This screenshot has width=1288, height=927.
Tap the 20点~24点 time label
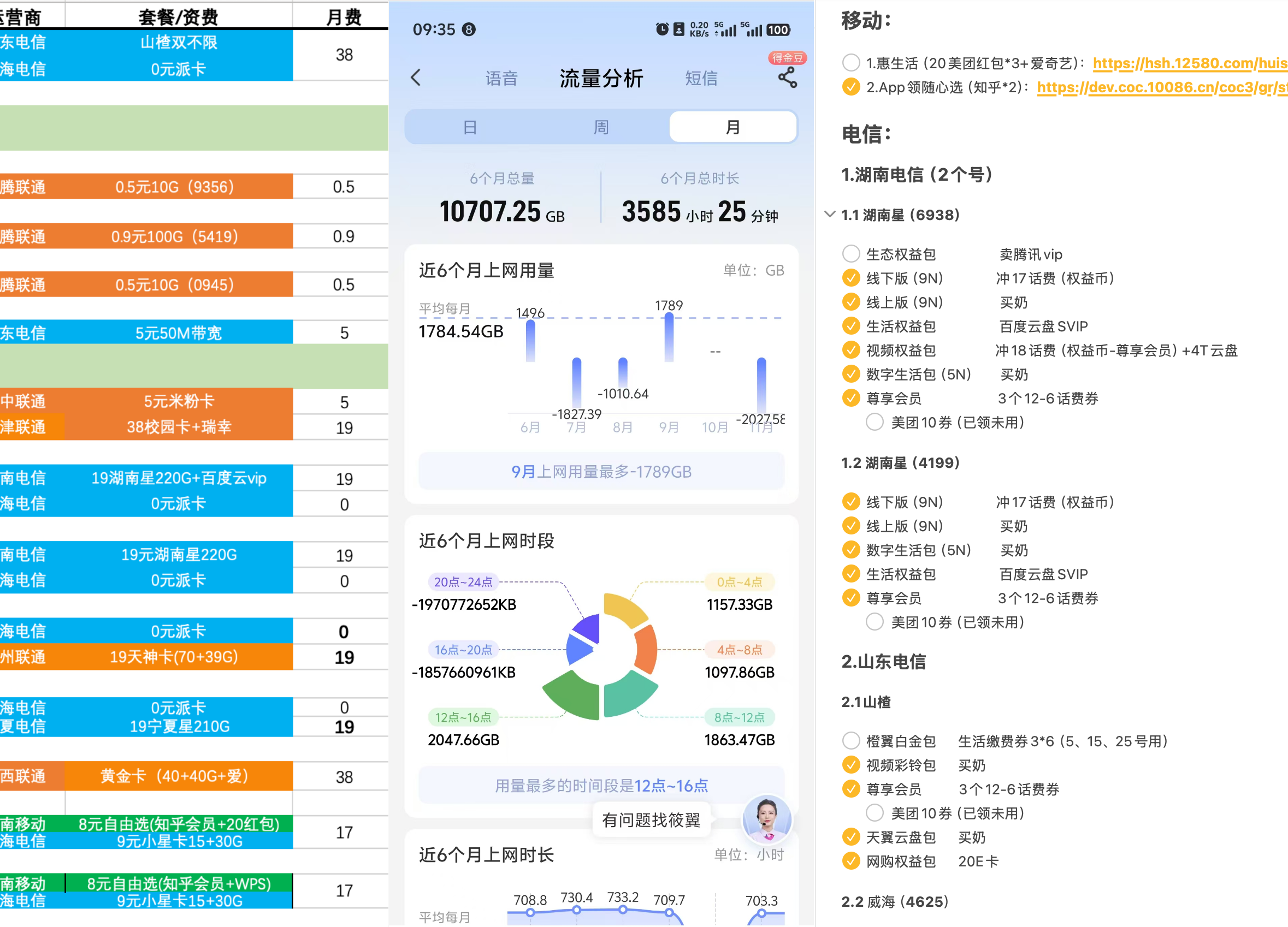(463, 582)
